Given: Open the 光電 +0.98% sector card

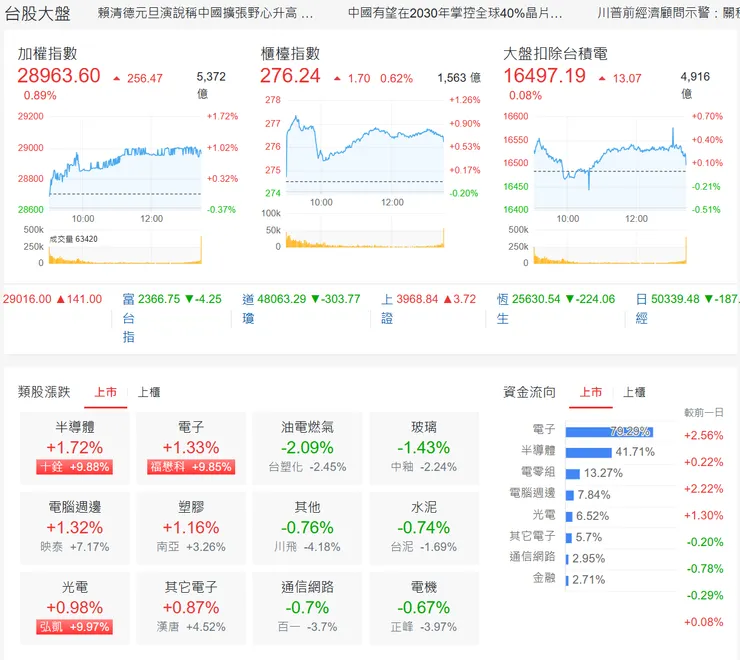Looking at the screenshot, I should pos(75,608).
